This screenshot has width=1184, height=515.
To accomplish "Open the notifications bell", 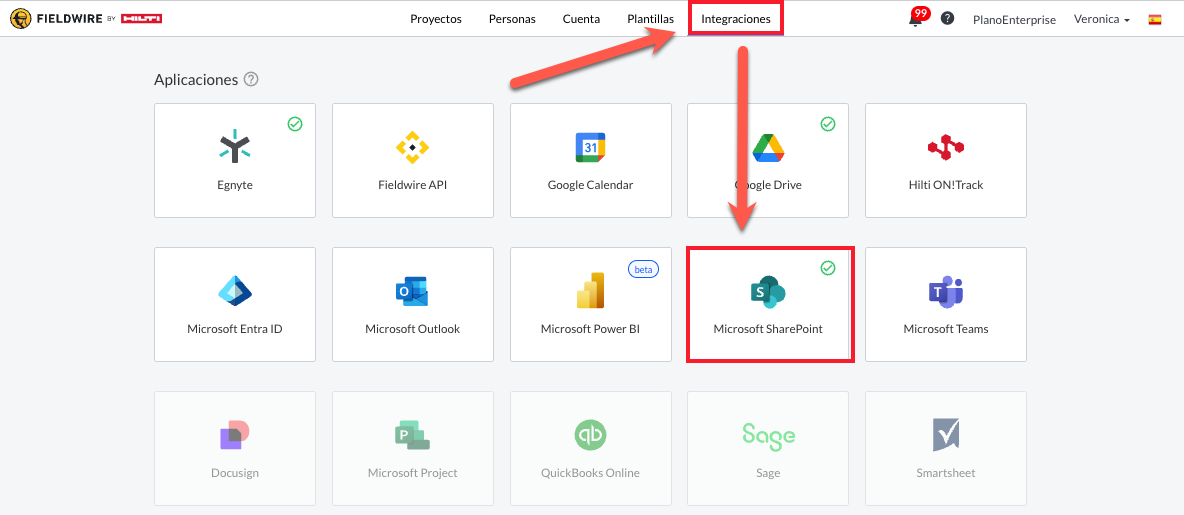I will (x=915, y=20).
